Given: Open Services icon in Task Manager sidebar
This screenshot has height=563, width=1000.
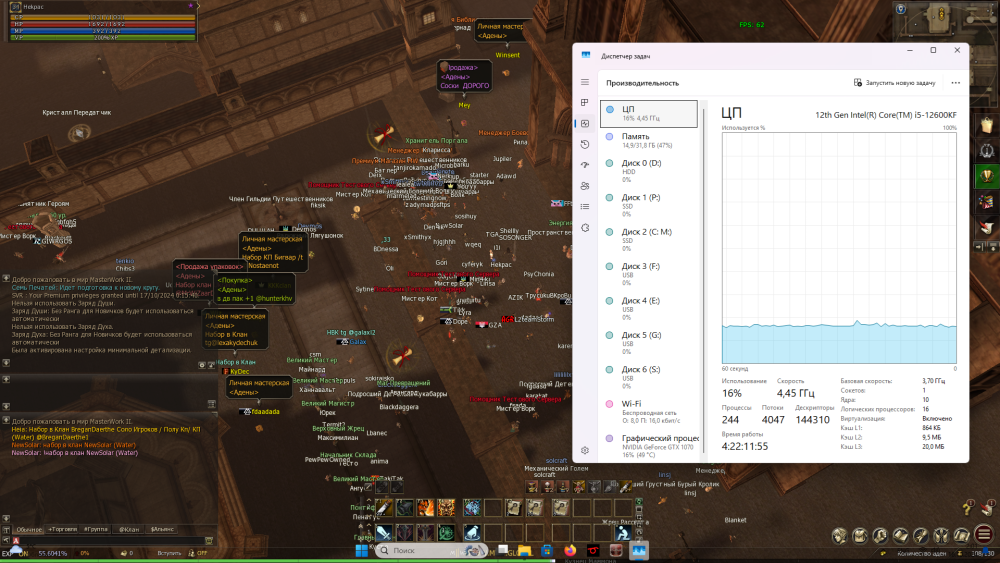Looking at the screenshot, I should tap(585, 228).
